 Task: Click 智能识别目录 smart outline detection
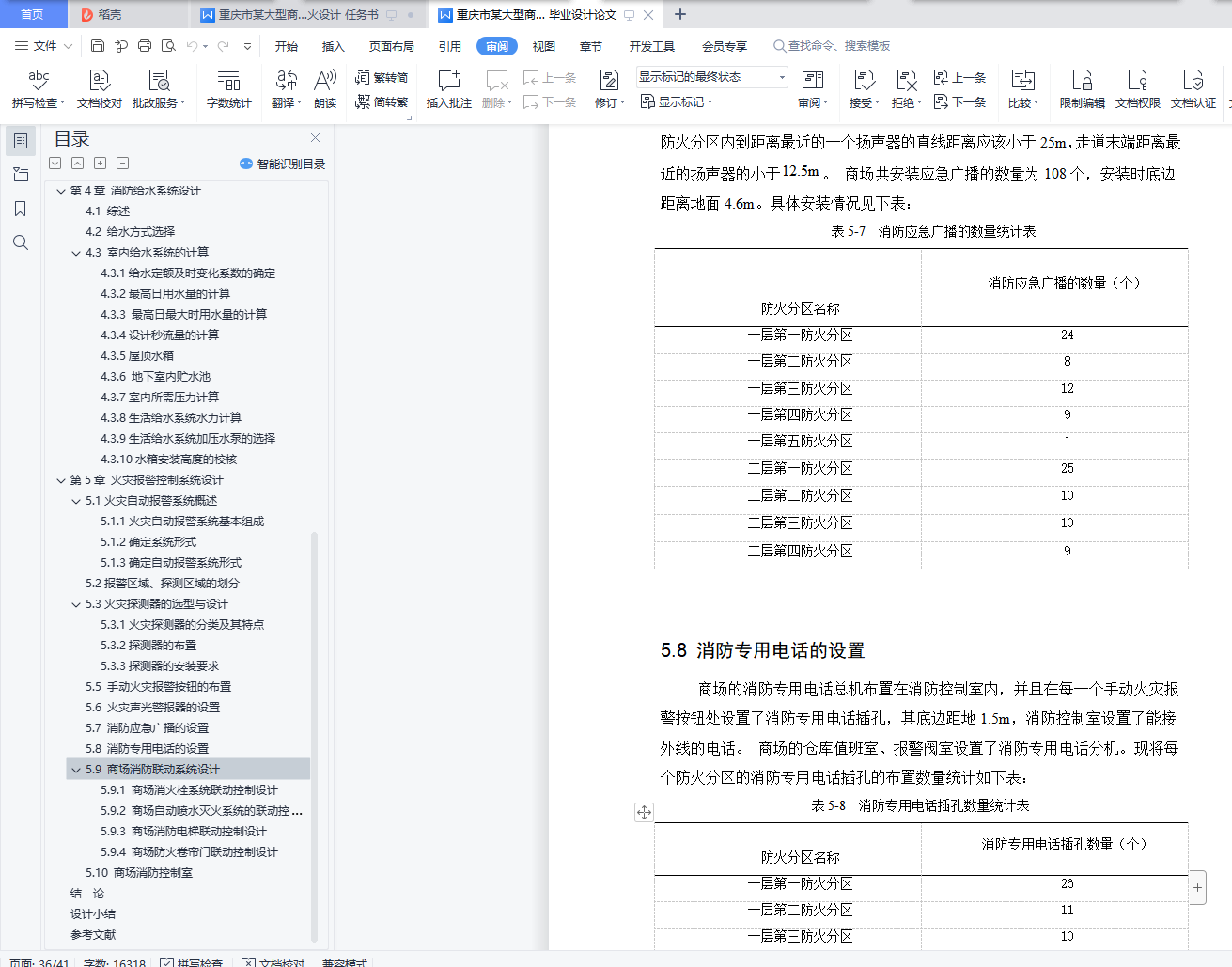click(283, 164)
